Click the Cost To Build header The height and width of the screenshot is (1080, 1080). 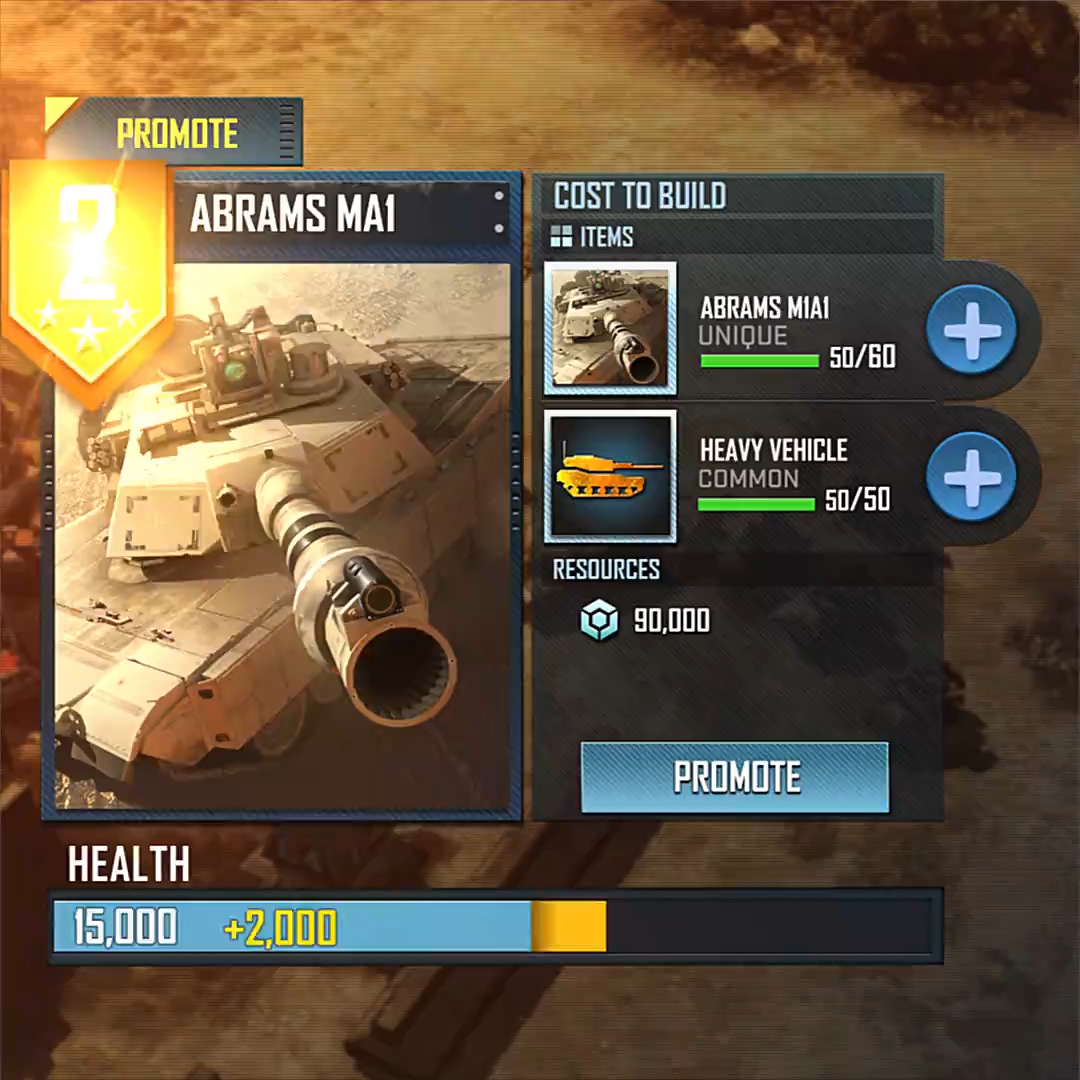640,196
